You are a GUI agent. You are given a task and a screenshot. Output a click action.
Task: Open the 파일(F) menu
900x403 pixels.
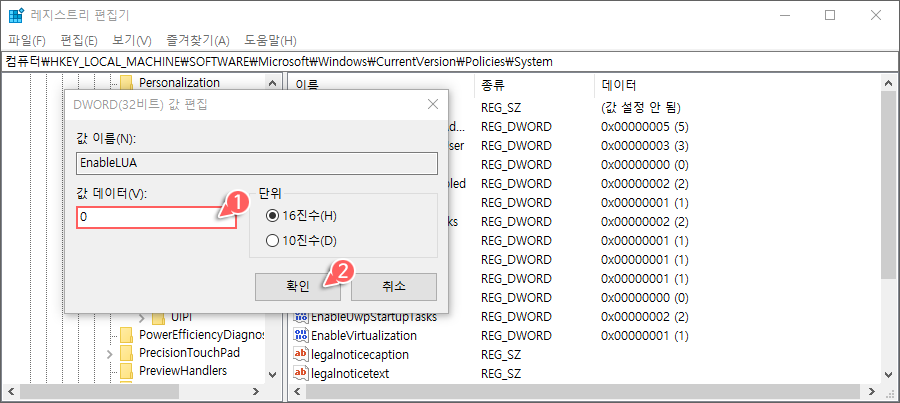coord(27,41)
